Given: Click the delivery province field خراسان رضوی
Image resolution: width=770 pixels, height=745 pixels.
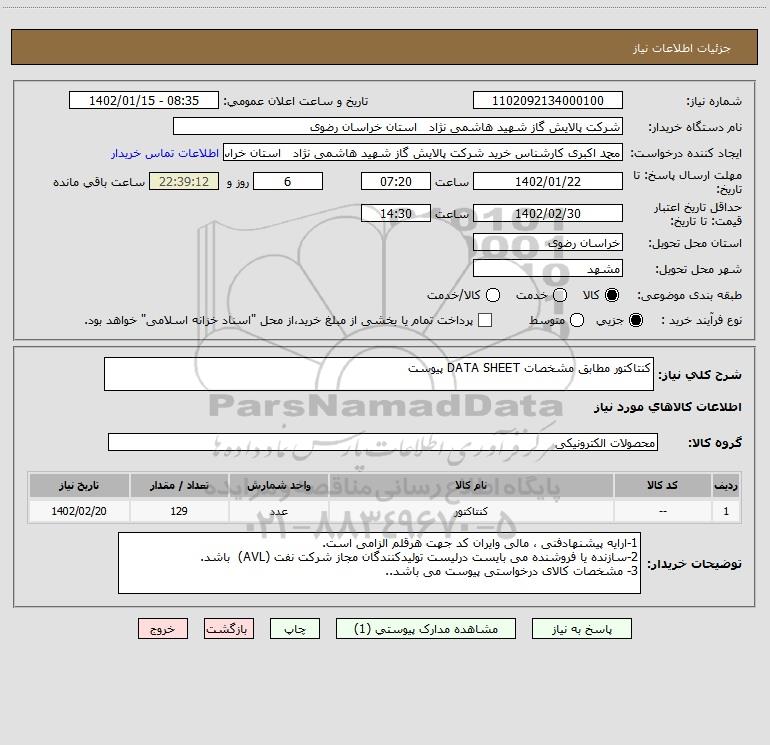Looking at the screenshot, I should tap(548, 243).
